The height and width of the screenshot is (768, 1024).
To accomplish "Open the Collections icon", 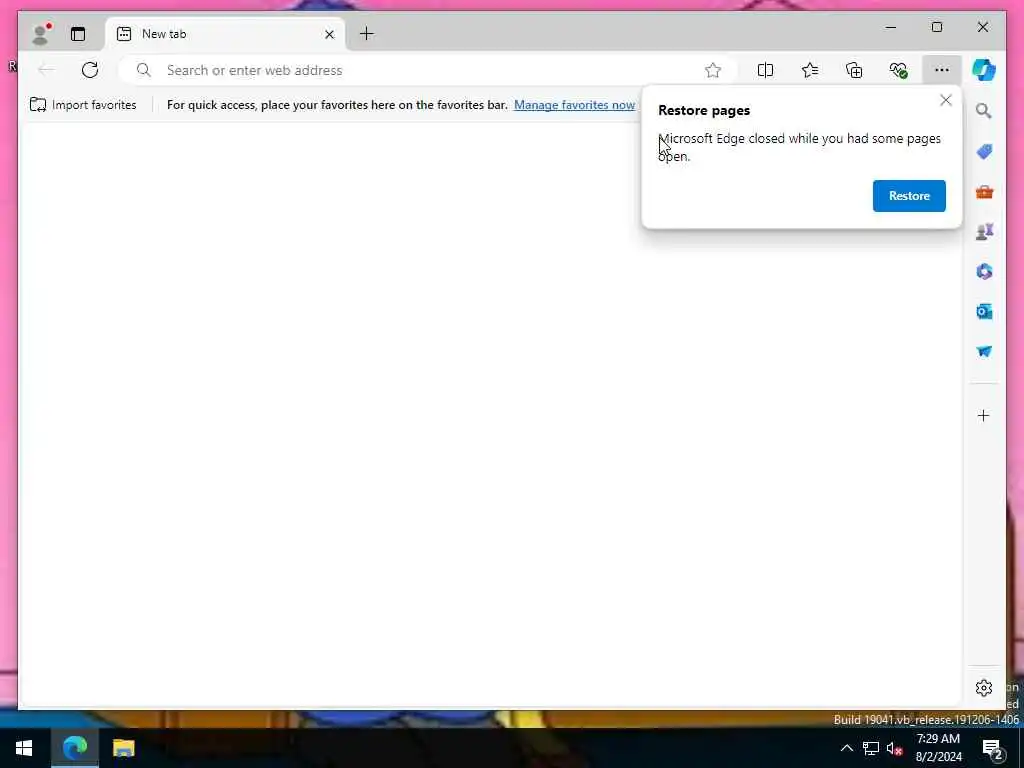I will [854, 70].
